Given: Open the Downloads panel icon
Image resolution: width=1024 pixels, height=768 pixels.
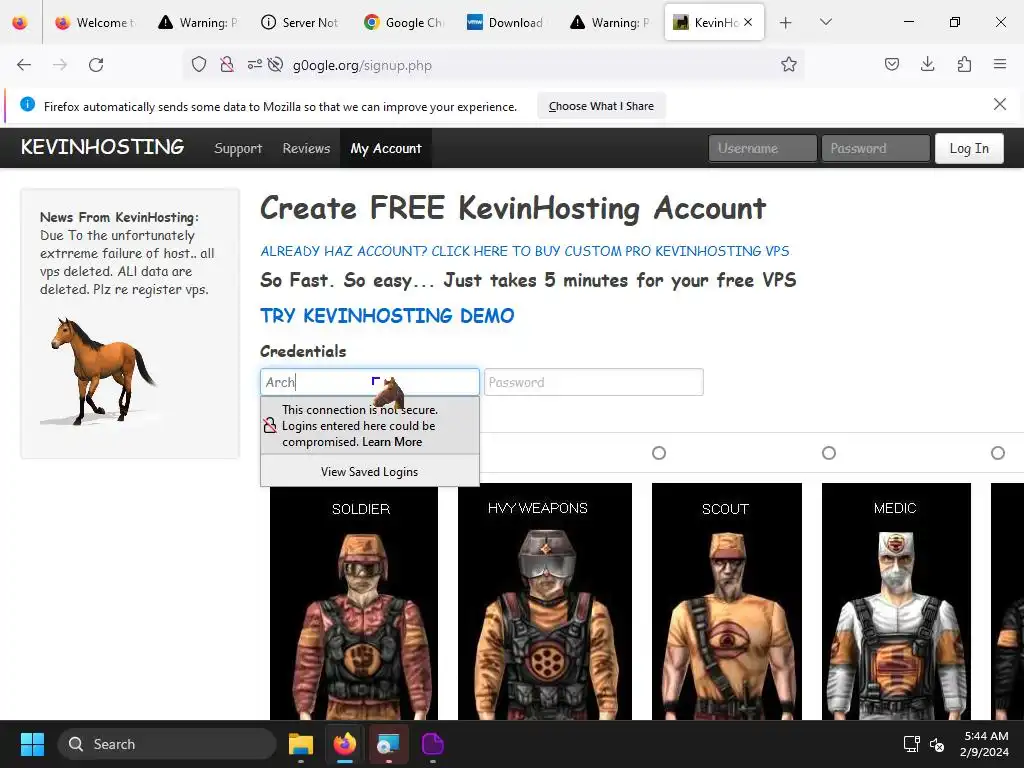Looking at the screenshot, I should (928, 64).
